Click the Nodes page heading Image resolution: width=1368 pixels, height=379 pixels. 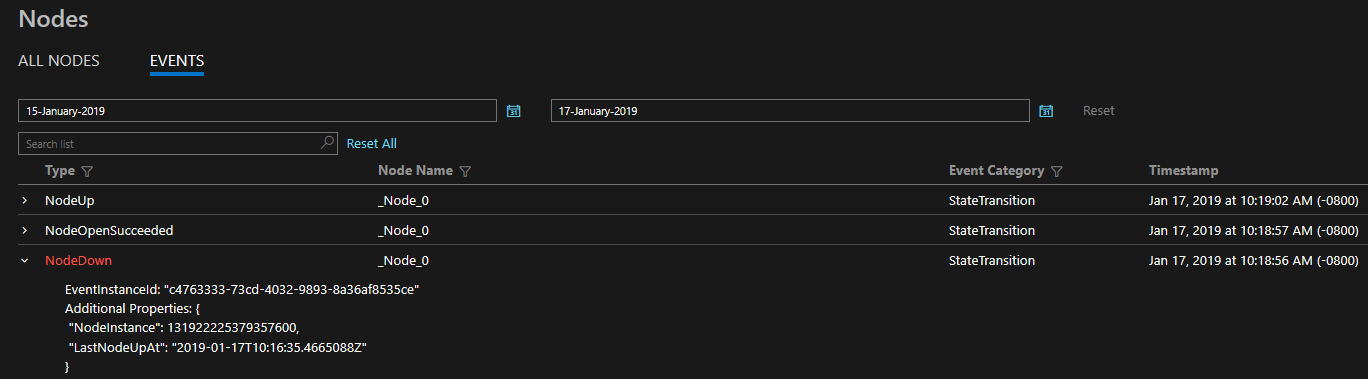(53, 18)
